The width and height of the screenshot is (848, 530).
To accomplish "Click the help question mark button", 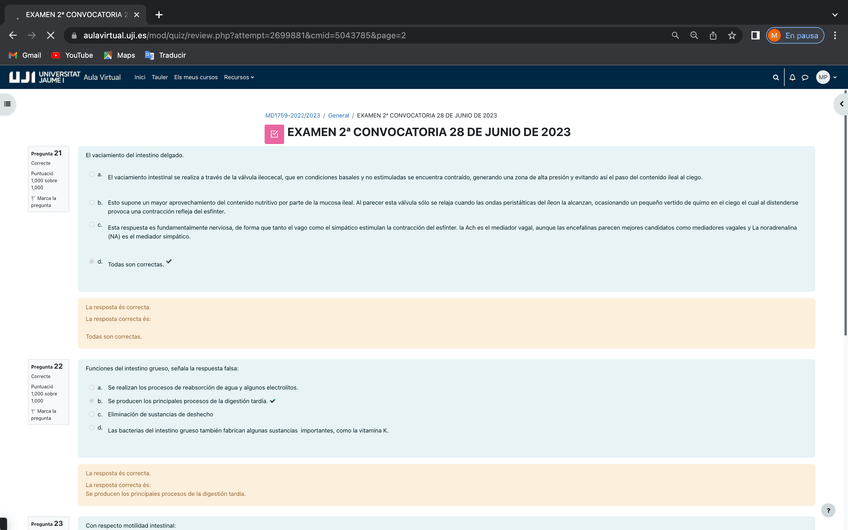I will pyautogui.click(x=828, y=510).
